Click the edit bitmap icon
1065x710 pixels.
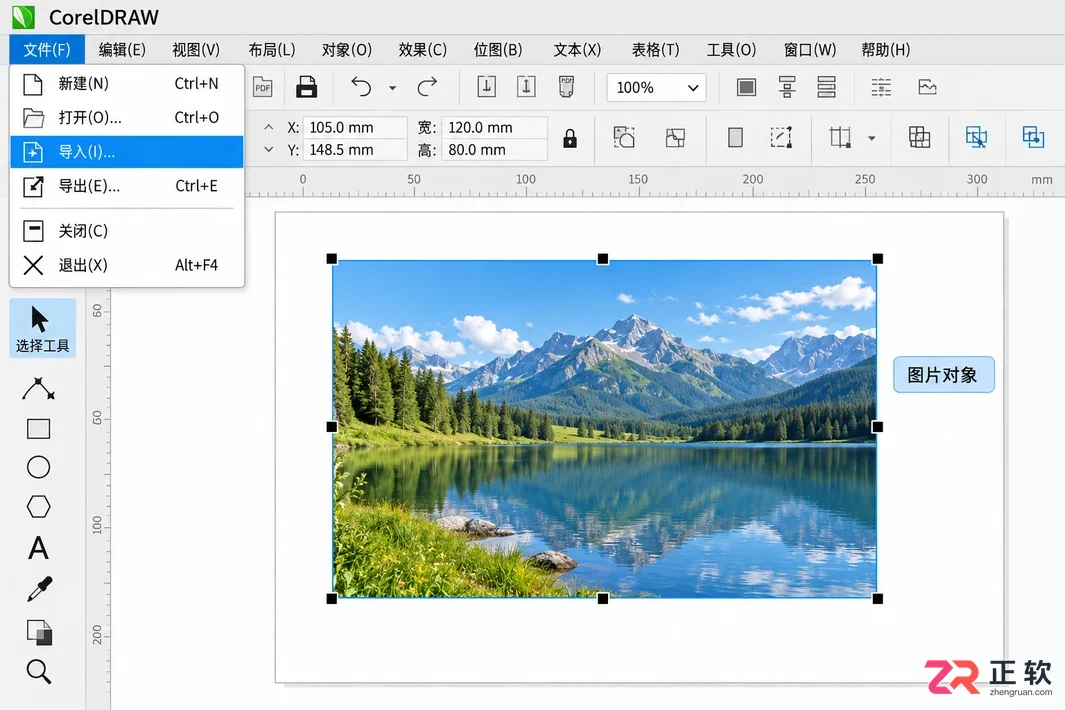click(x=624, y=137)
